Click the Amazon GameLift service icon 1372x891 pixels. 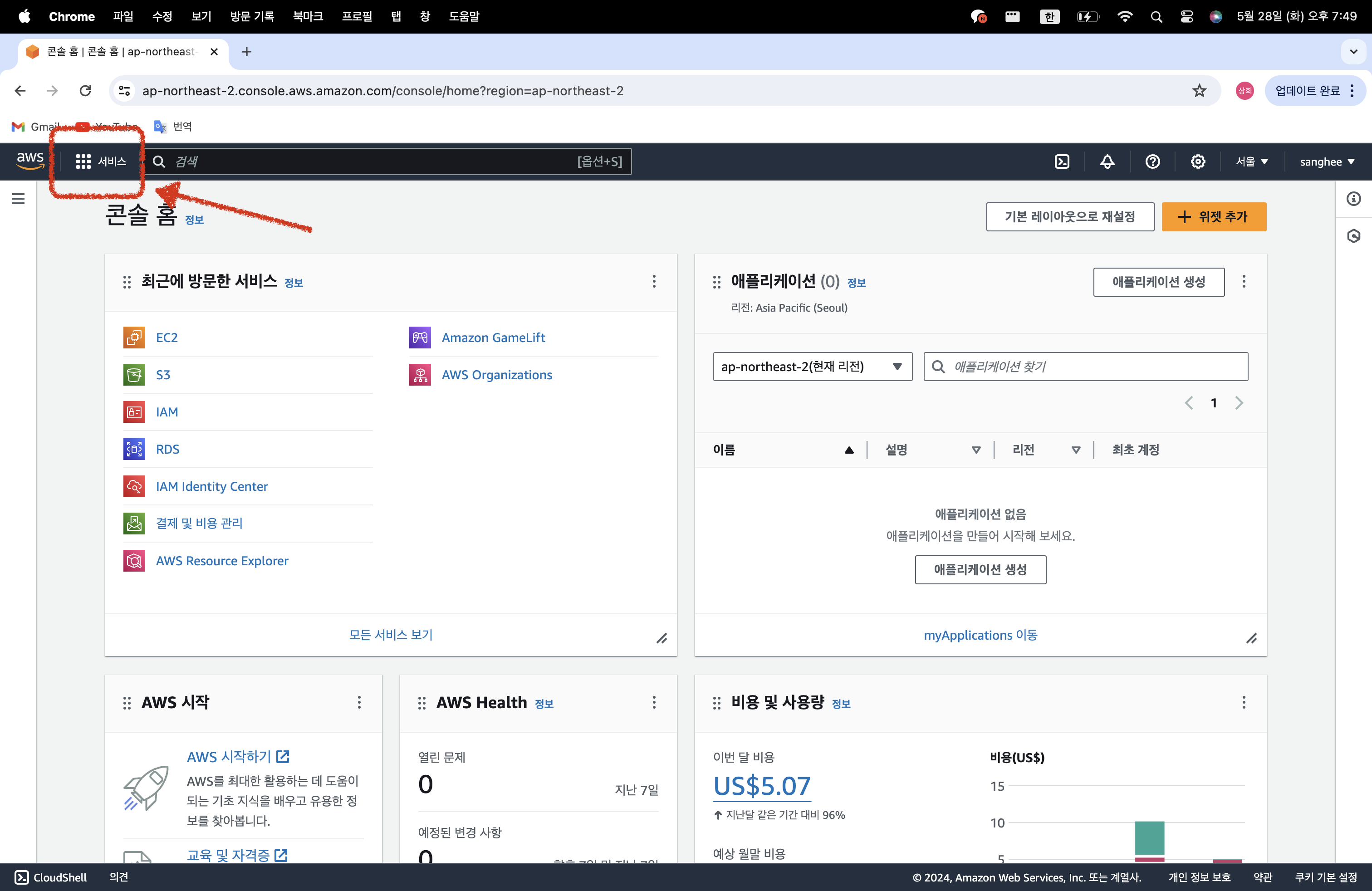(x=420, y=338)
